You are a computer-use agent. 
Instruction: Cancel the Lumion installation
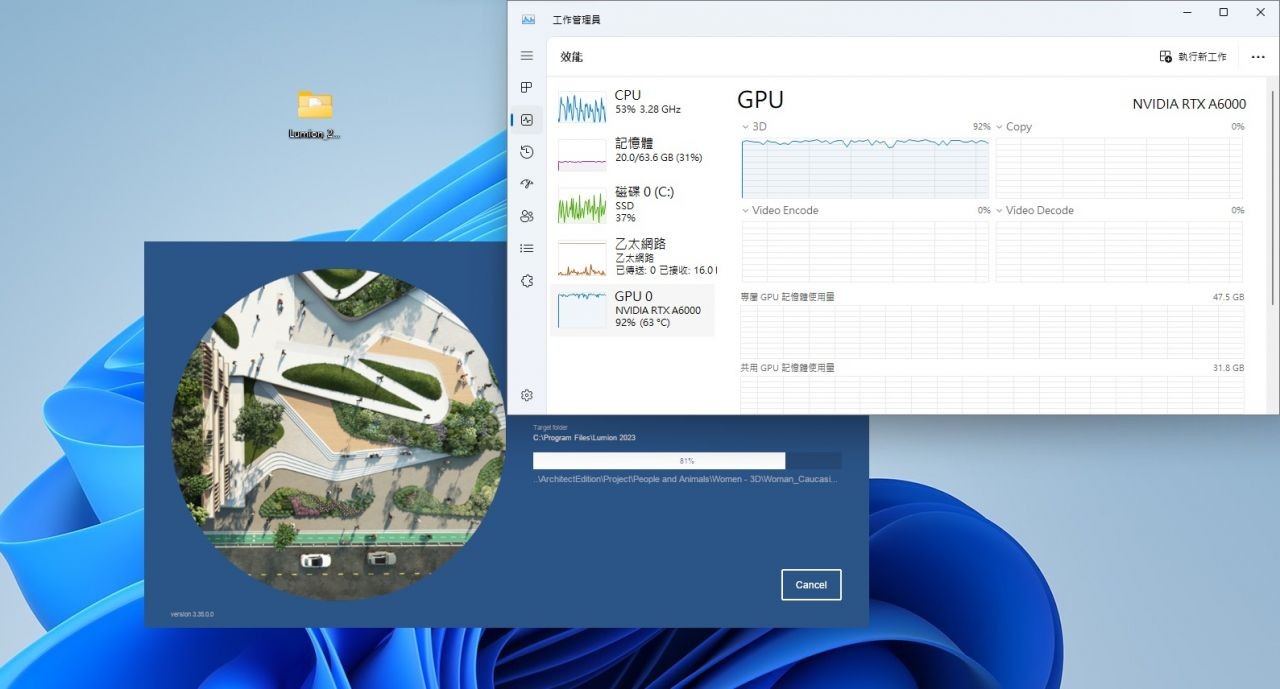click(x=811, y=585)
